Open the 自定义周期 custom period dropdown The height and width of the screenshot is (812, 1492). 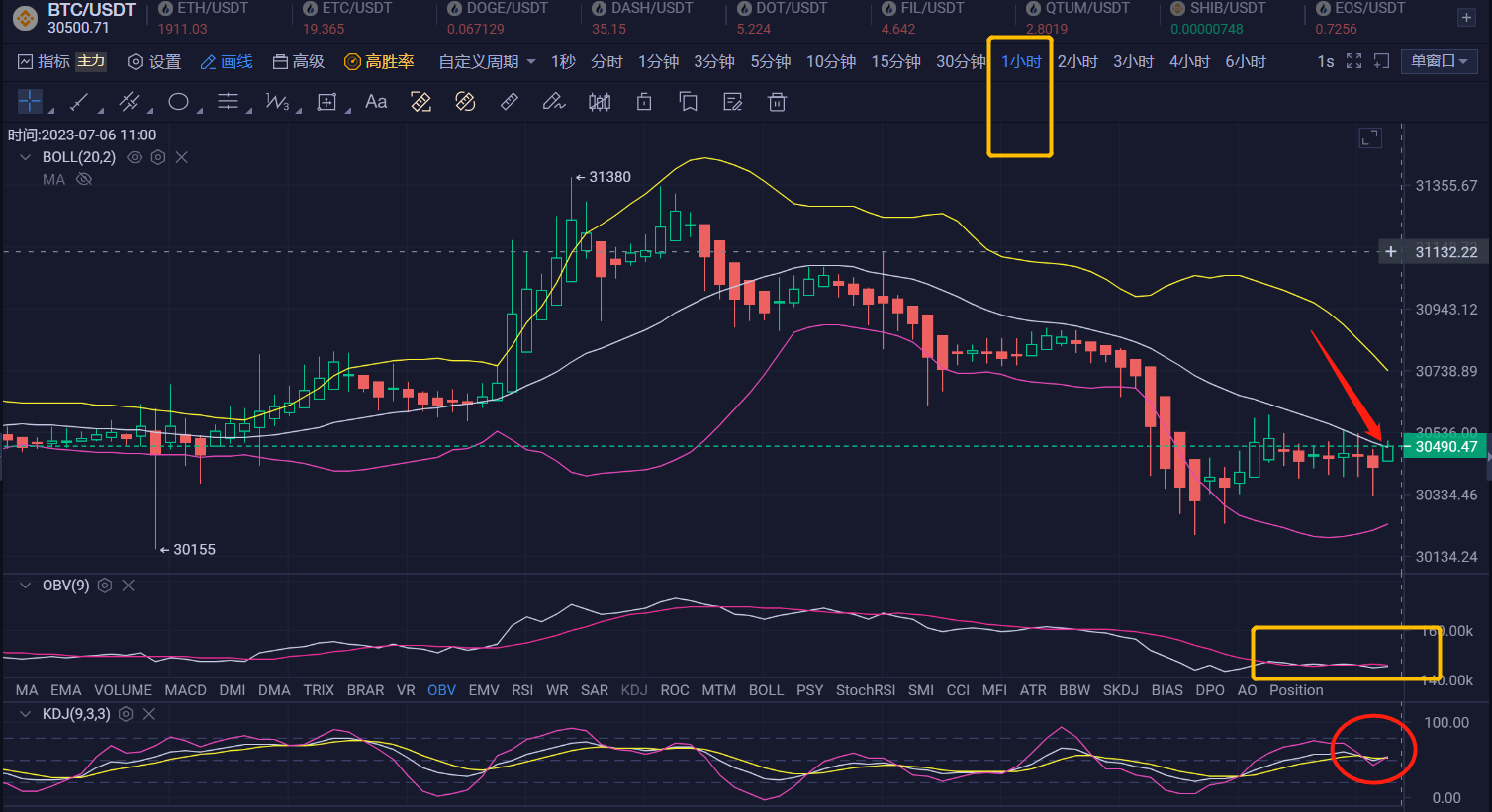(x=487, y=61)
